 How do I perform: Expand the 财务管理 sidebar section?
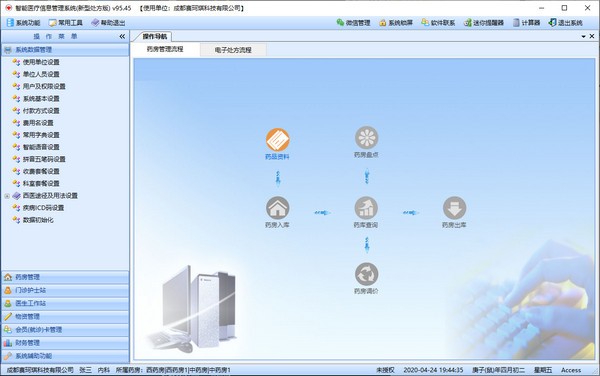65,343
